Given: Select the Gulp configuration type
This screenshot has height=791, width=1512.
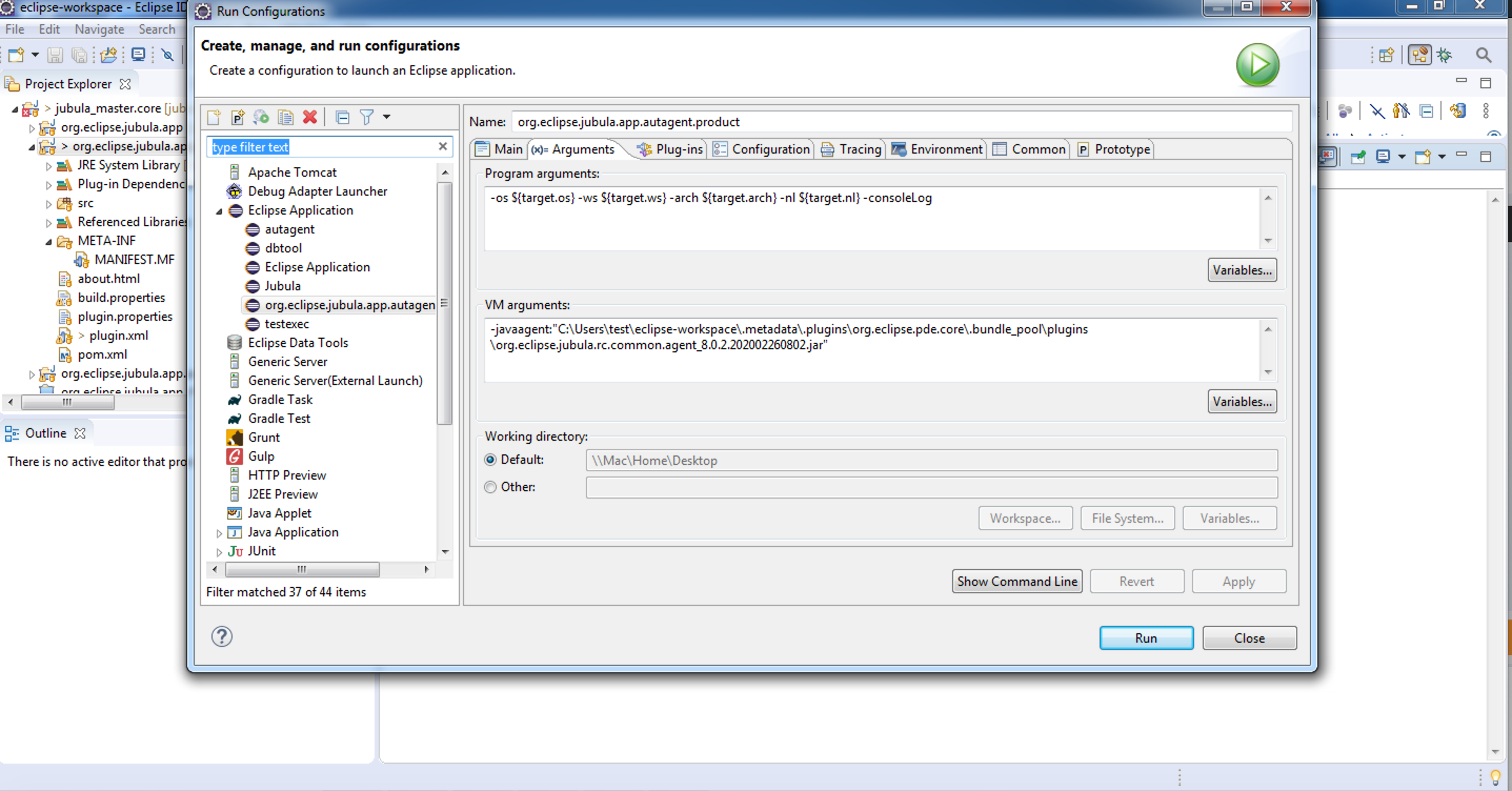Looking at the screenshot, I should tap(260, 456).
